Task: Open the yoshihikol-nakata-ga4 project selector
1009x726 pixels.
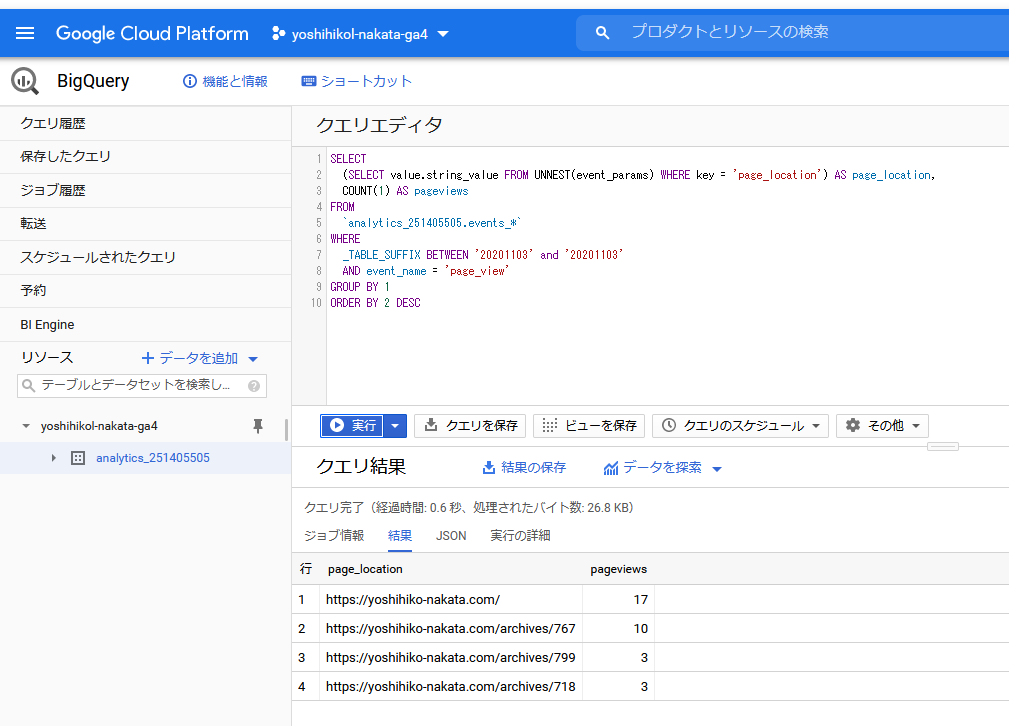Action: (x=360, y=33)
